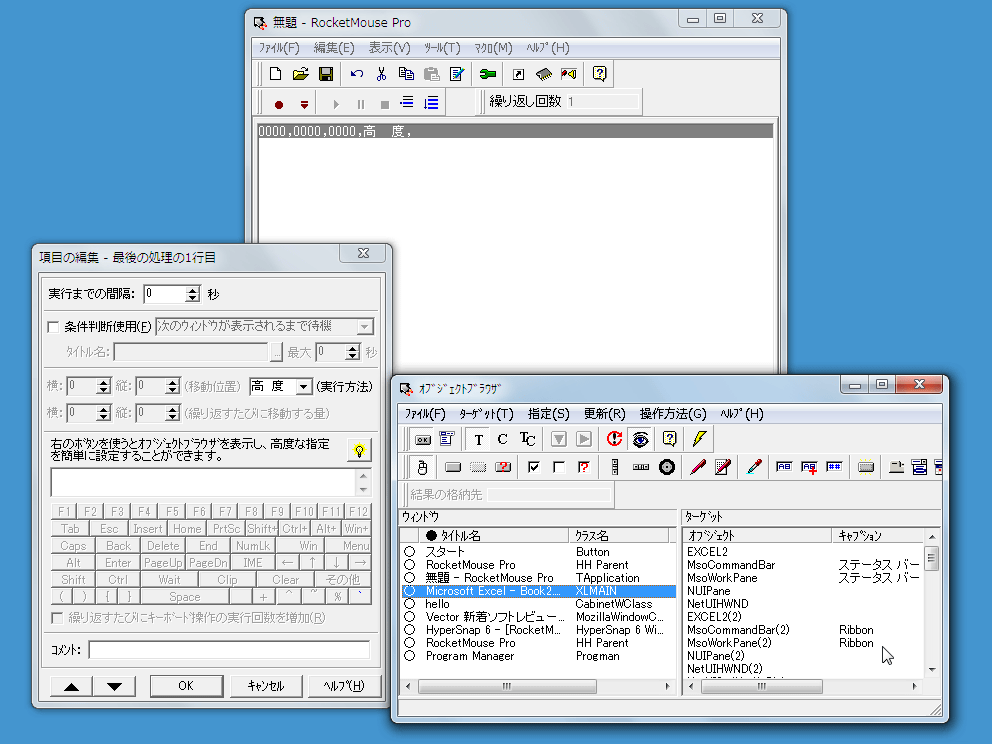Enable key operation count increase checkbox
Image resolution: width=992 pixels, height=744 pixels.
57,618
